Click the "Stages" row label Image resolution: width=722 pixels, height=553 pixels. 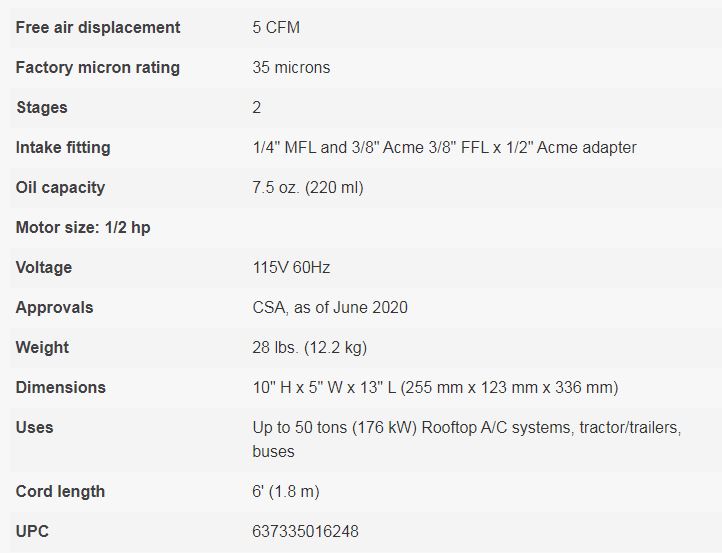click(x=42, y=107)
